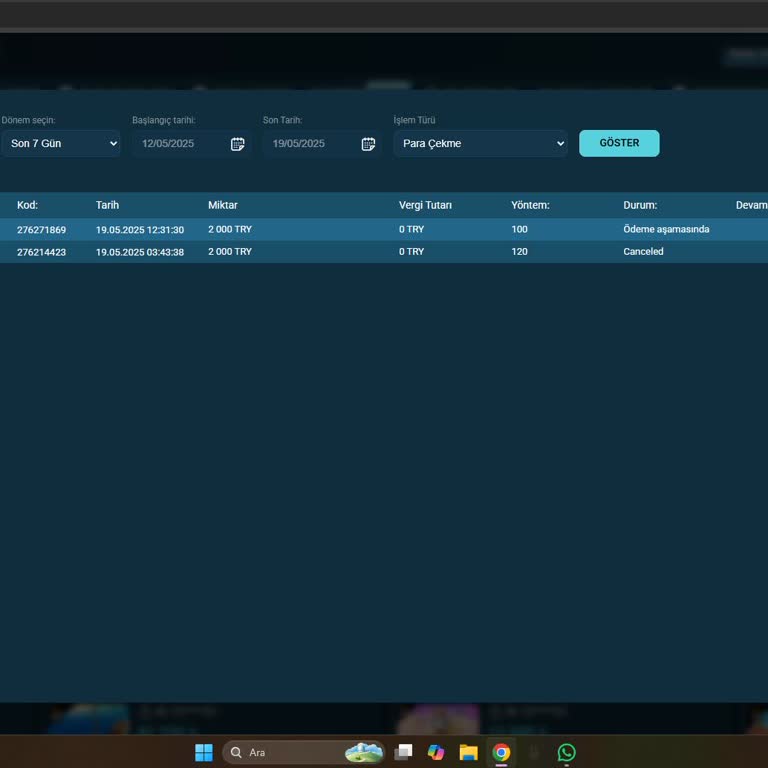Screen dimensions: 768x768
Task: Click the landscape widget in search bar
Action: tap(363, 752)
